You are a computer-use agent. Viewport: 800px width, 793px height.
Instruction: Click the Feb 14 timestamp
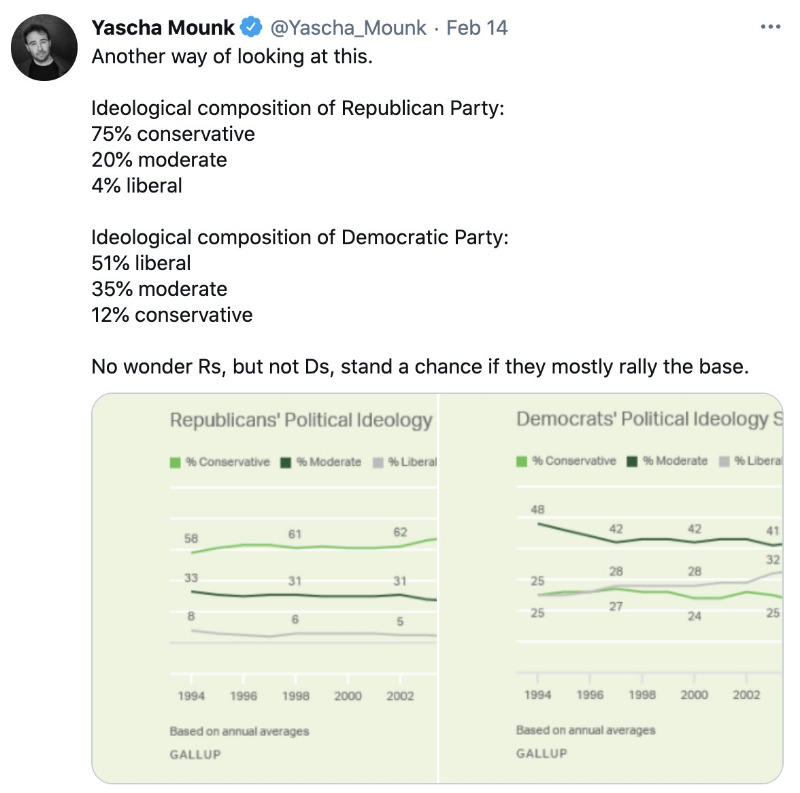click(478, 27)
